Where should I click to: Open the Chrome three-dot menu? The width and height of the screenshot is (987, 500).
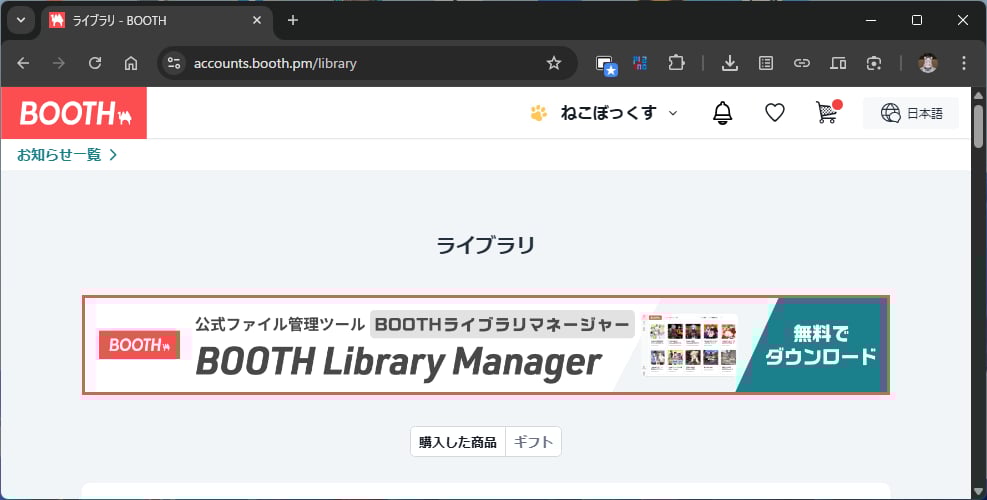(x=964, y=63)
